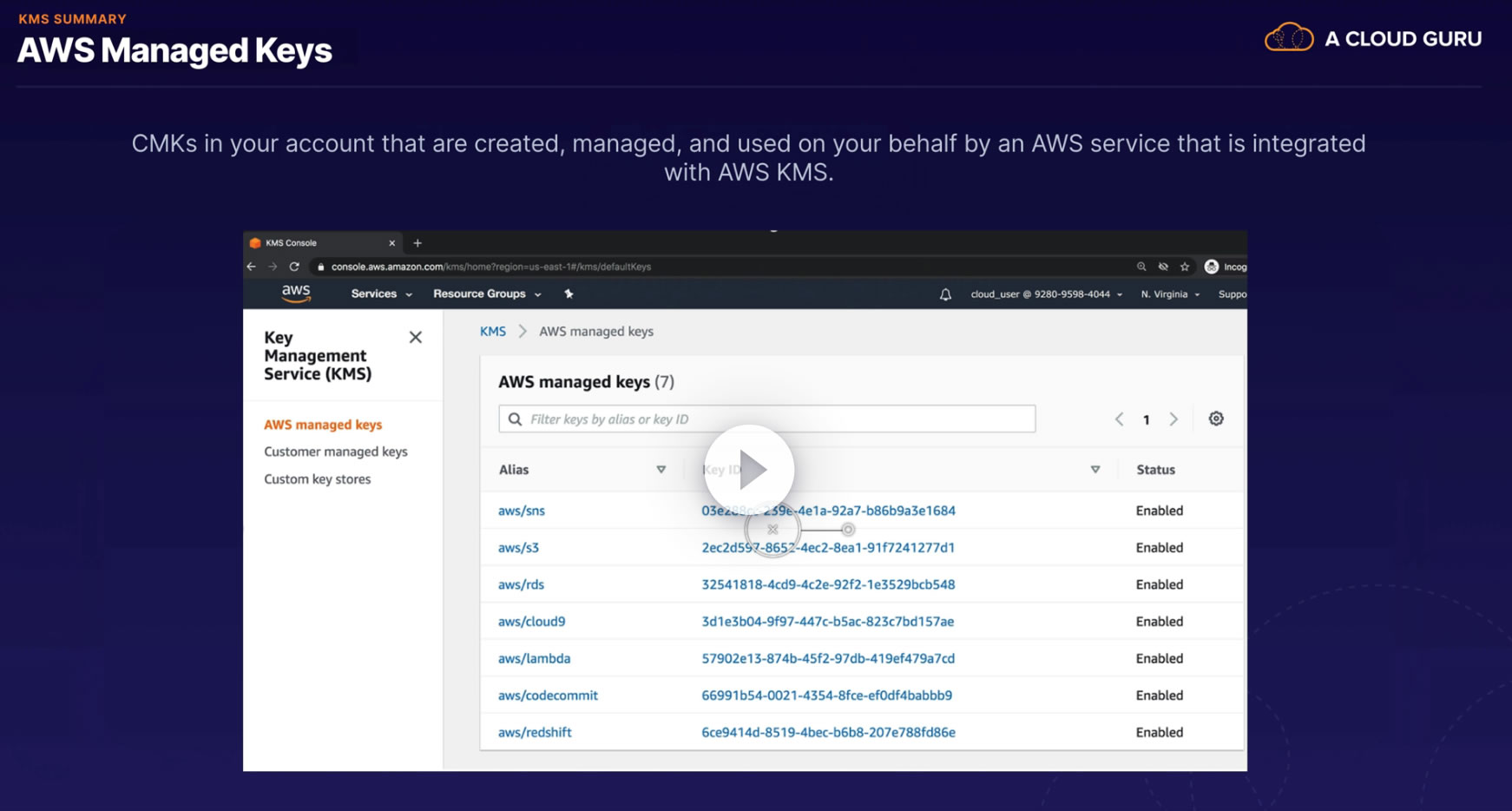
Task: Open a new browser tab with plus
Action: point(417,243)
